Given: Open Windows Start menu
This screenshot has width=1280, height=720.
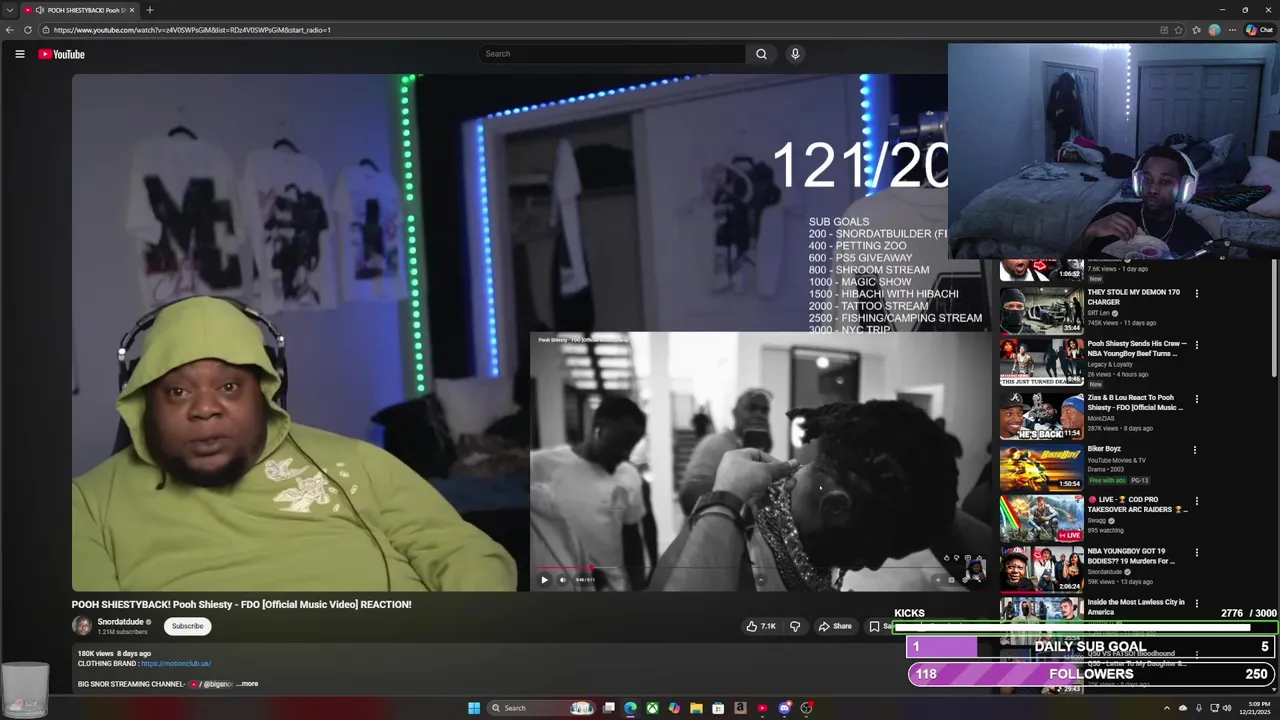Looking at the screenshot, I should click(x=474, y=708).
